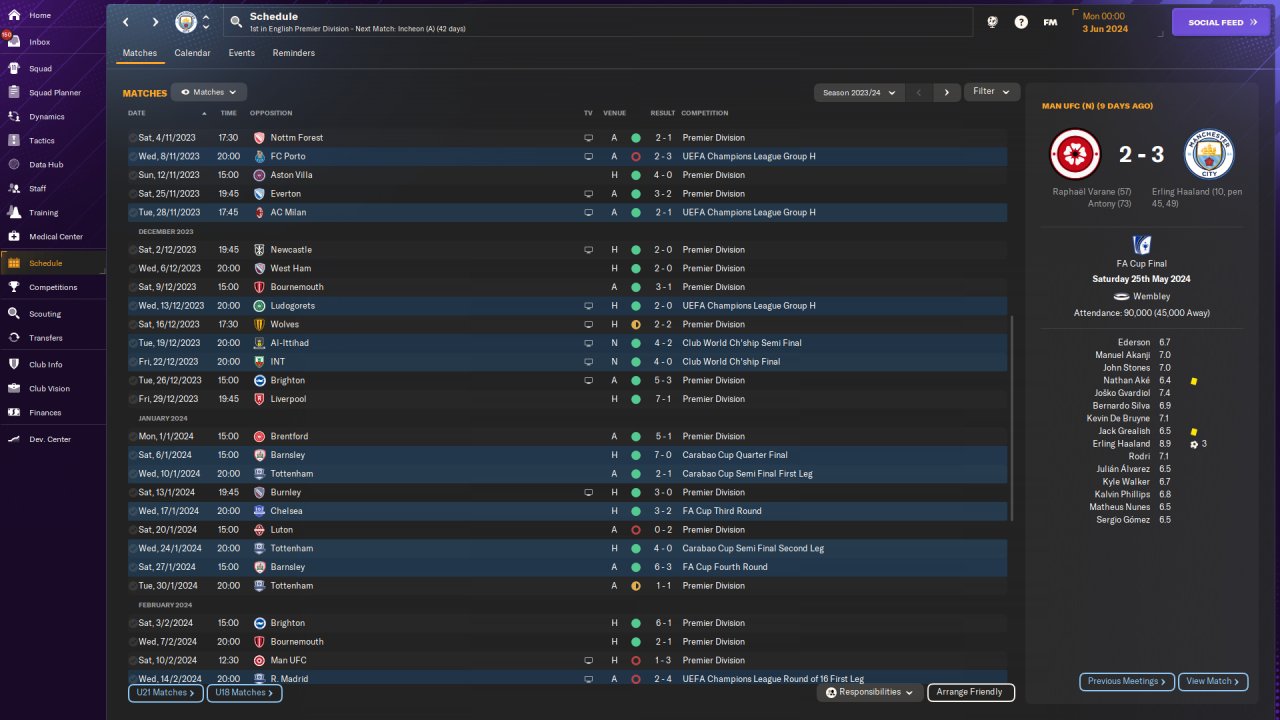Open the Squad screen in the sidebar
This screenshot has width=1280, height=720.
(x=40, y=69)
